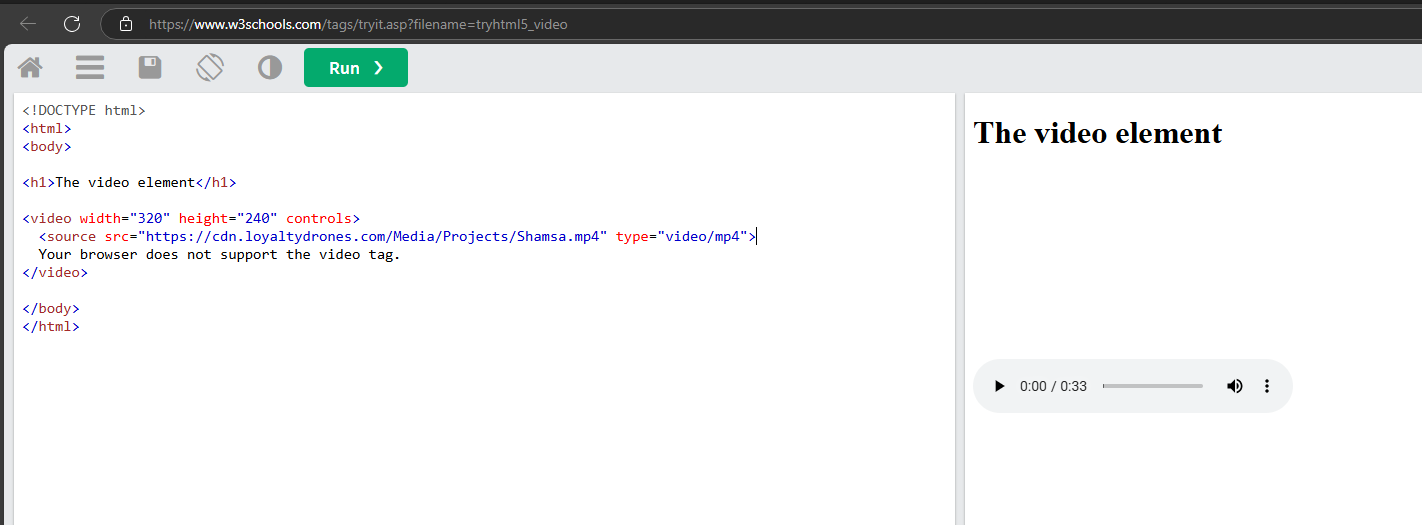The image size is (1422, 525).
Task: Click the divider between editor and result
Action: pyautogui.click(x=960, y=309)
